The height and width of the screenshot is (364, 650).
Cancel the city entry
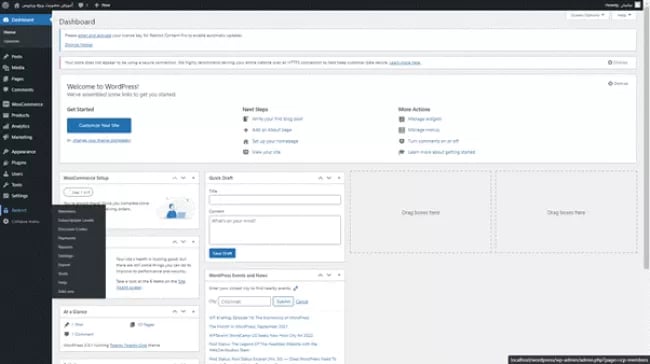point(302,301)
